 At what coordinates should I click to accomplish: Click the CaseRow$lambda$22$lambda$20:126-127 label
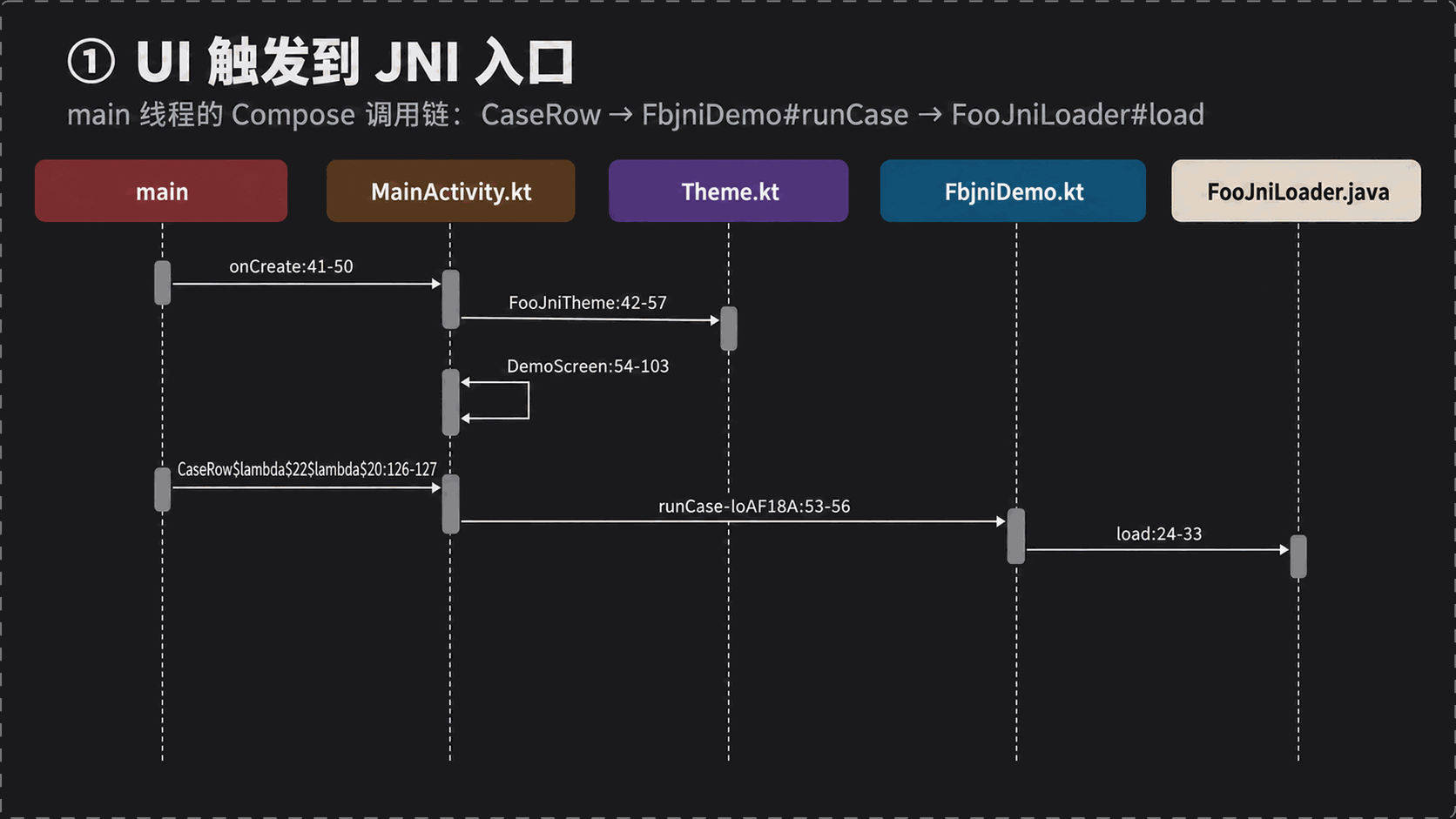pyautogui.click(x=307, y=469)
